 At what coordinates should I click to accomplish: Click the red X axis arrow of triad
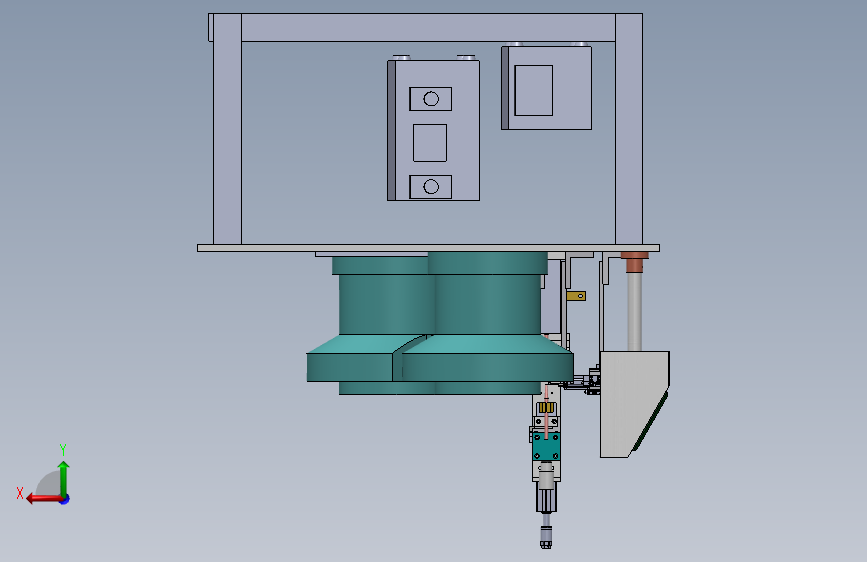click(x=44, y=499)
